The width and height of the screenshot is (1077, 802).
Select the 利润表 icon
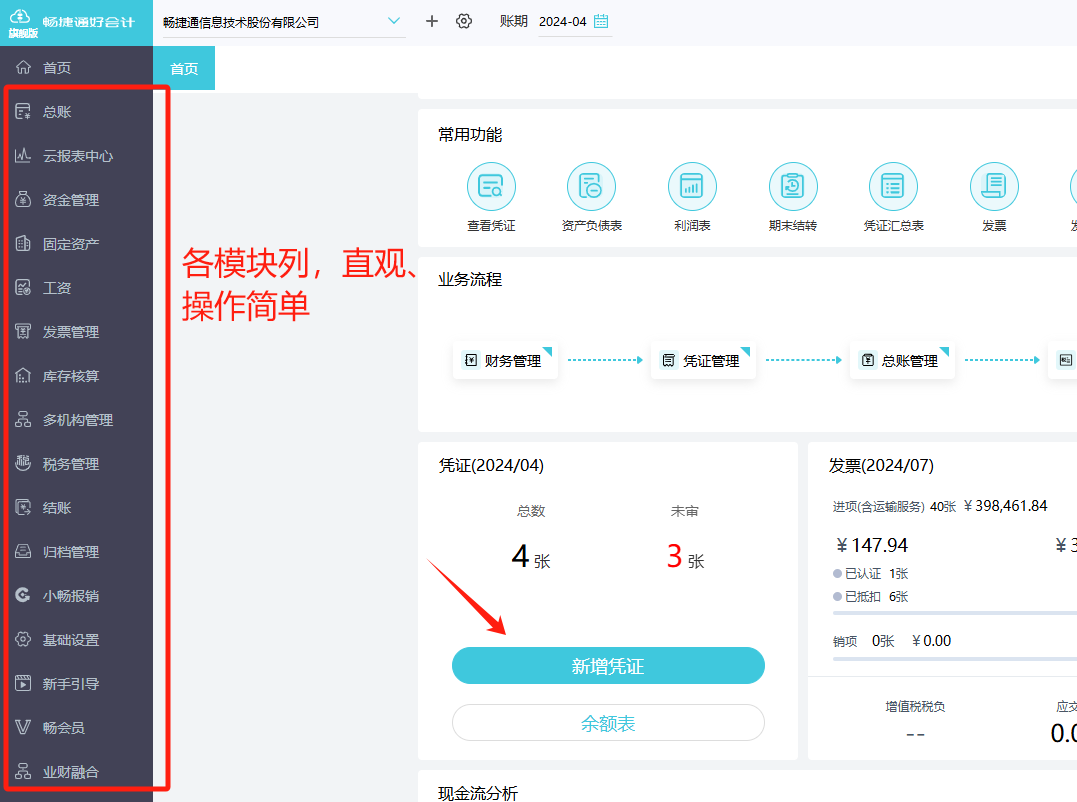coord(692,186)
